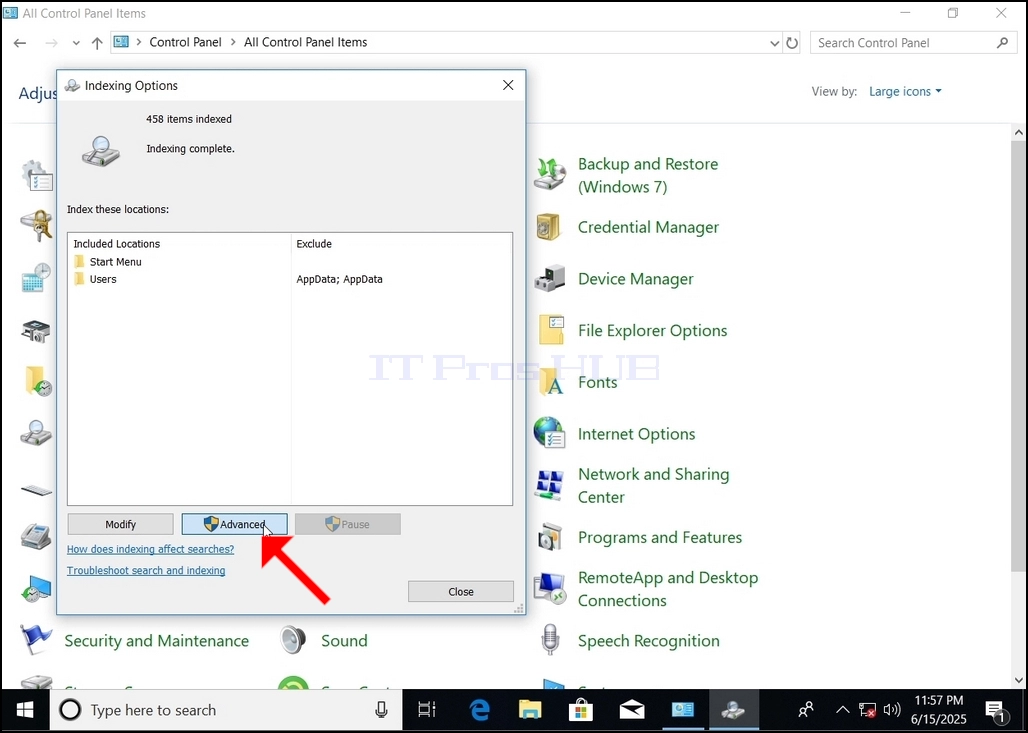Click the Search Control Panel field
Viewport: 1028px width, 733px height.
click(913, 43)
